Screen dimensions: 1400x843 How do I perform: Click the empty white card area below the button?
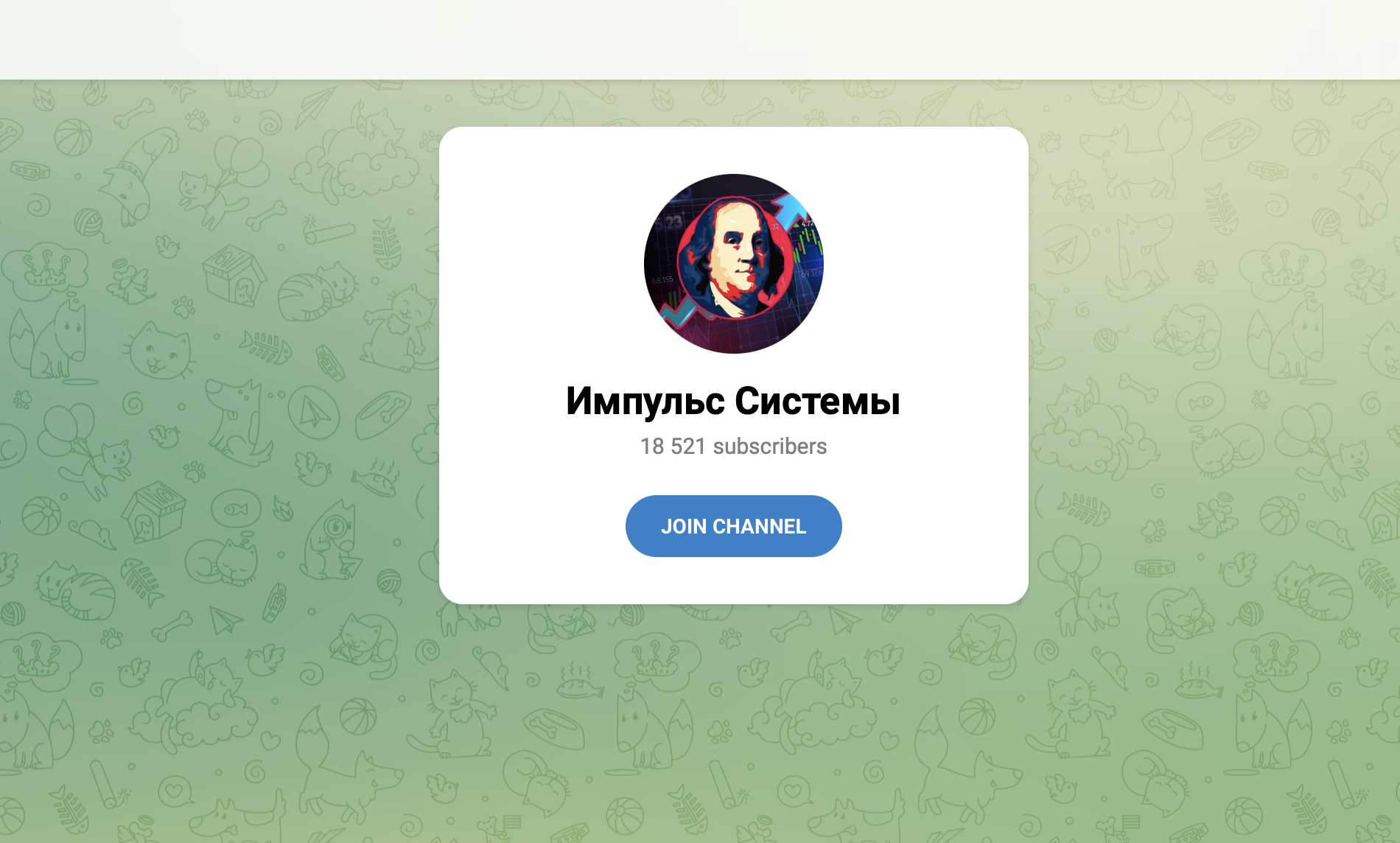[733, 581]
